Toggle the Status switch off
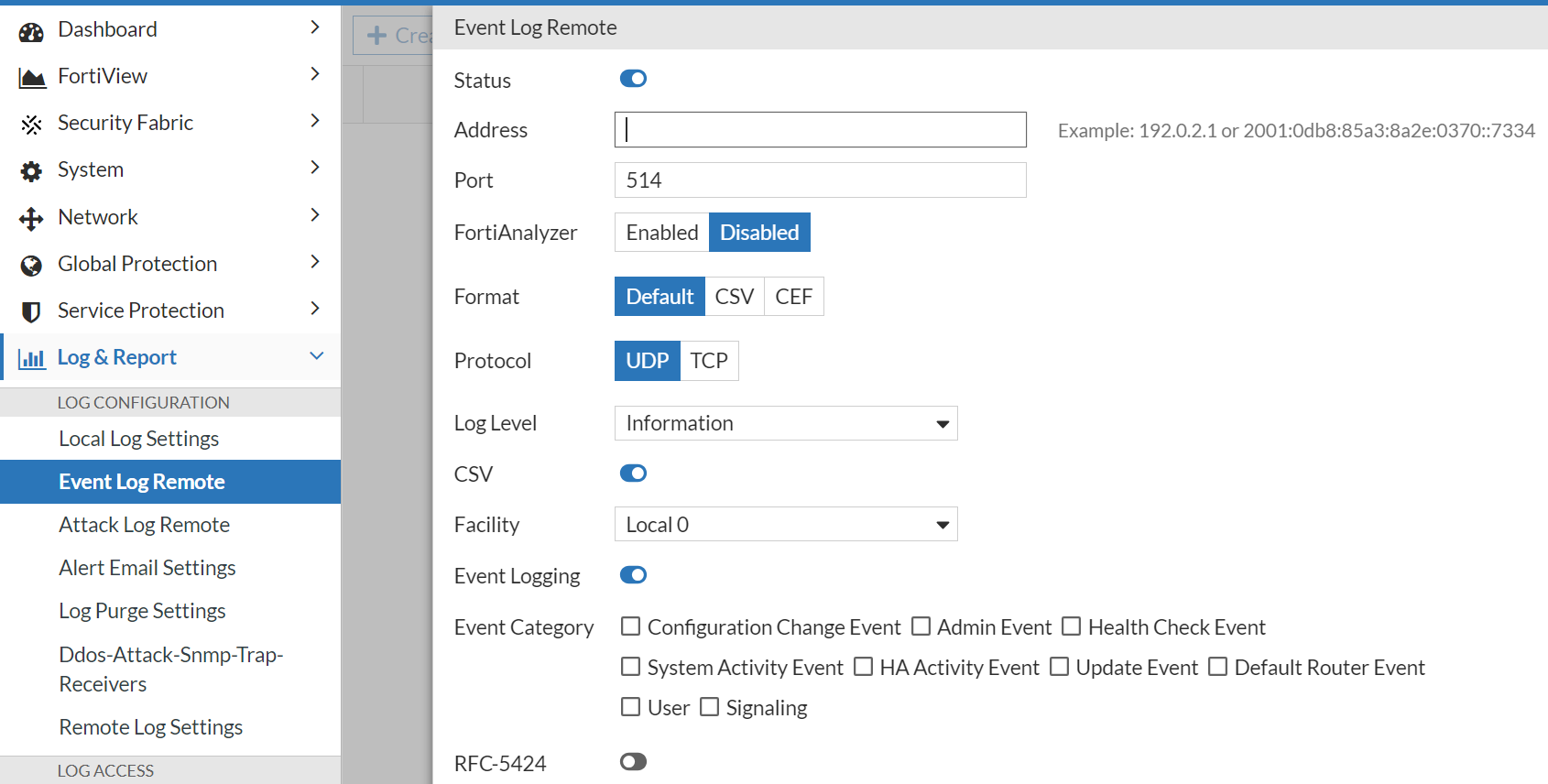This screenshot has width=1548, height=784. click(633, 79)
